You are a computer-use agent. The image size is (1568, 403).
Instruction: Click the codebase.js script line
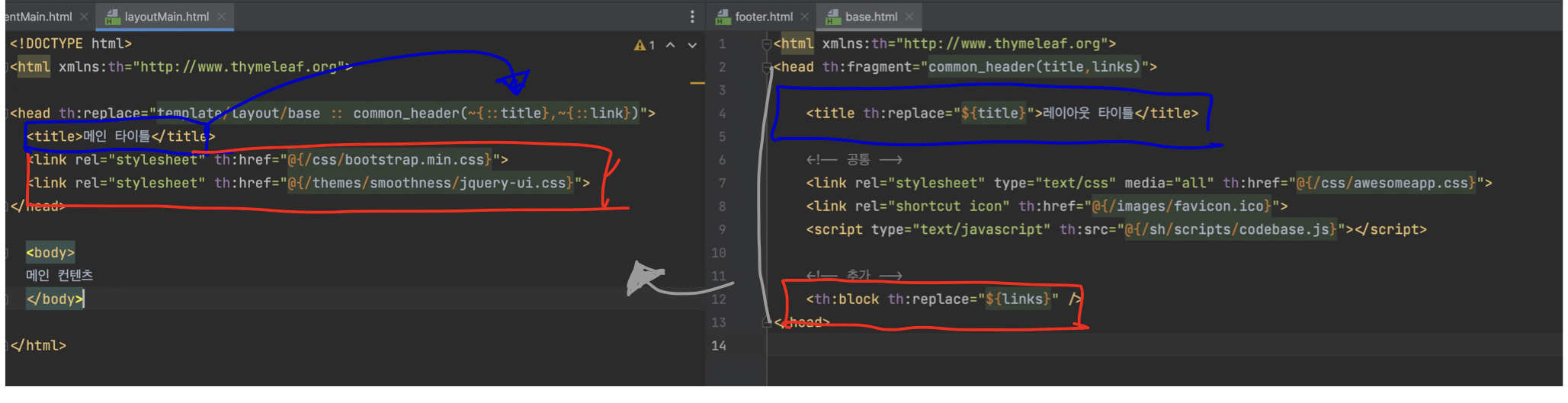pos(1116,229)
